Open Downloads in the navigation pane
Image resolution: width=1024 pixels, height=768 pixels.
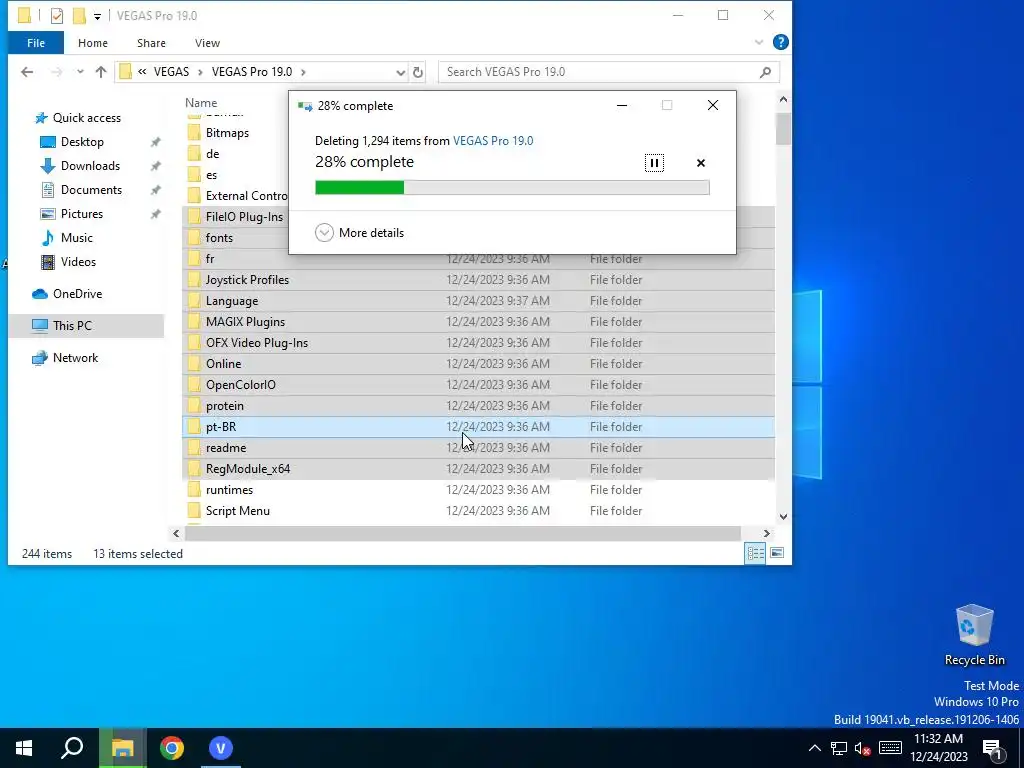[x=90, y=166]
